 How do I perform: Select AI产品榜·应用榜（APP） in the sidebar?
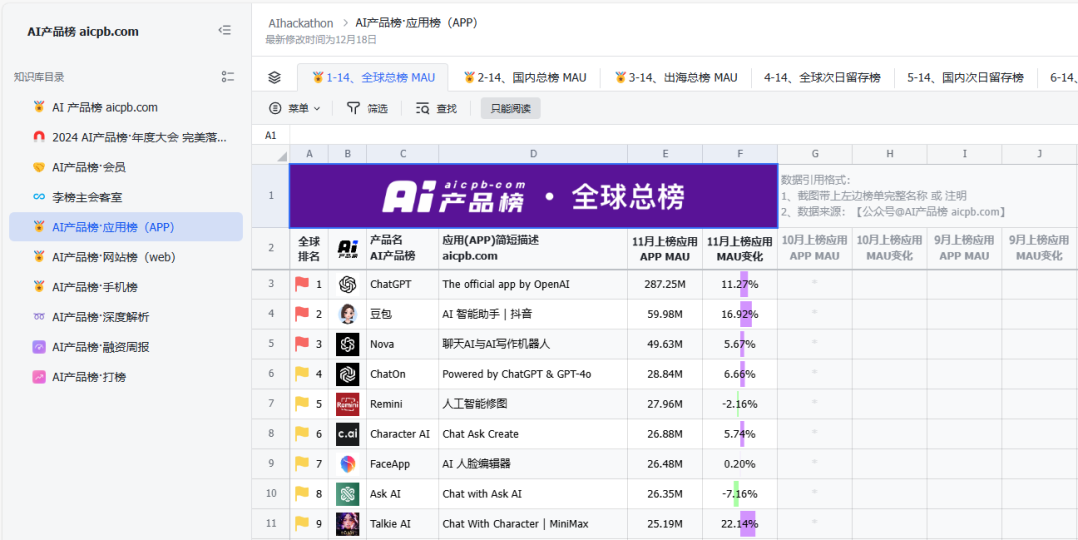pyautogui.click(x=126, y=227)
